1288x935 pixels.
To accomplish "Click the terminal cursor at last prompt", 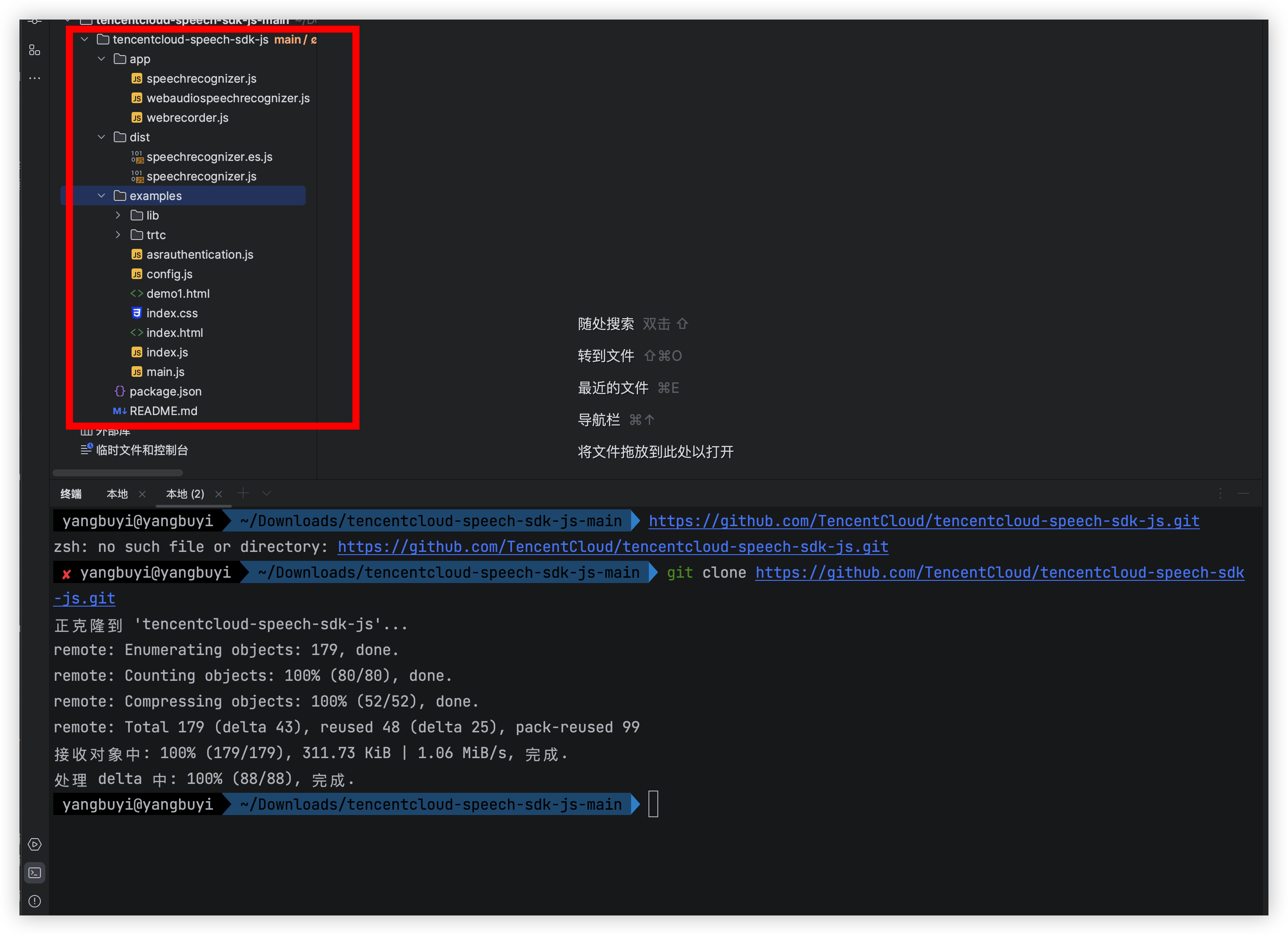I will click(653, 804).
